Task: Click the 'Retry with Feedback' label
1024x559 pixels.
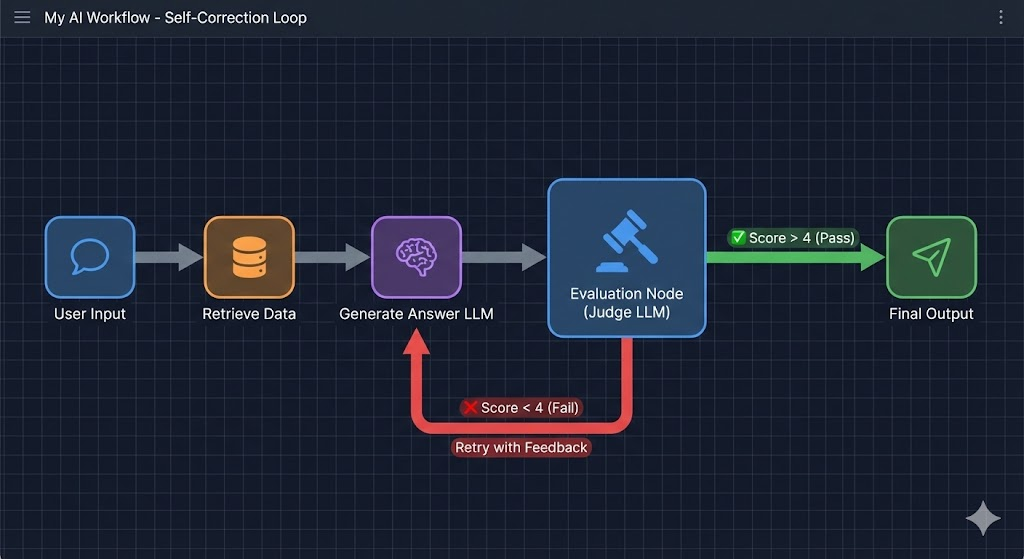Action: click(x=521, y=447)
